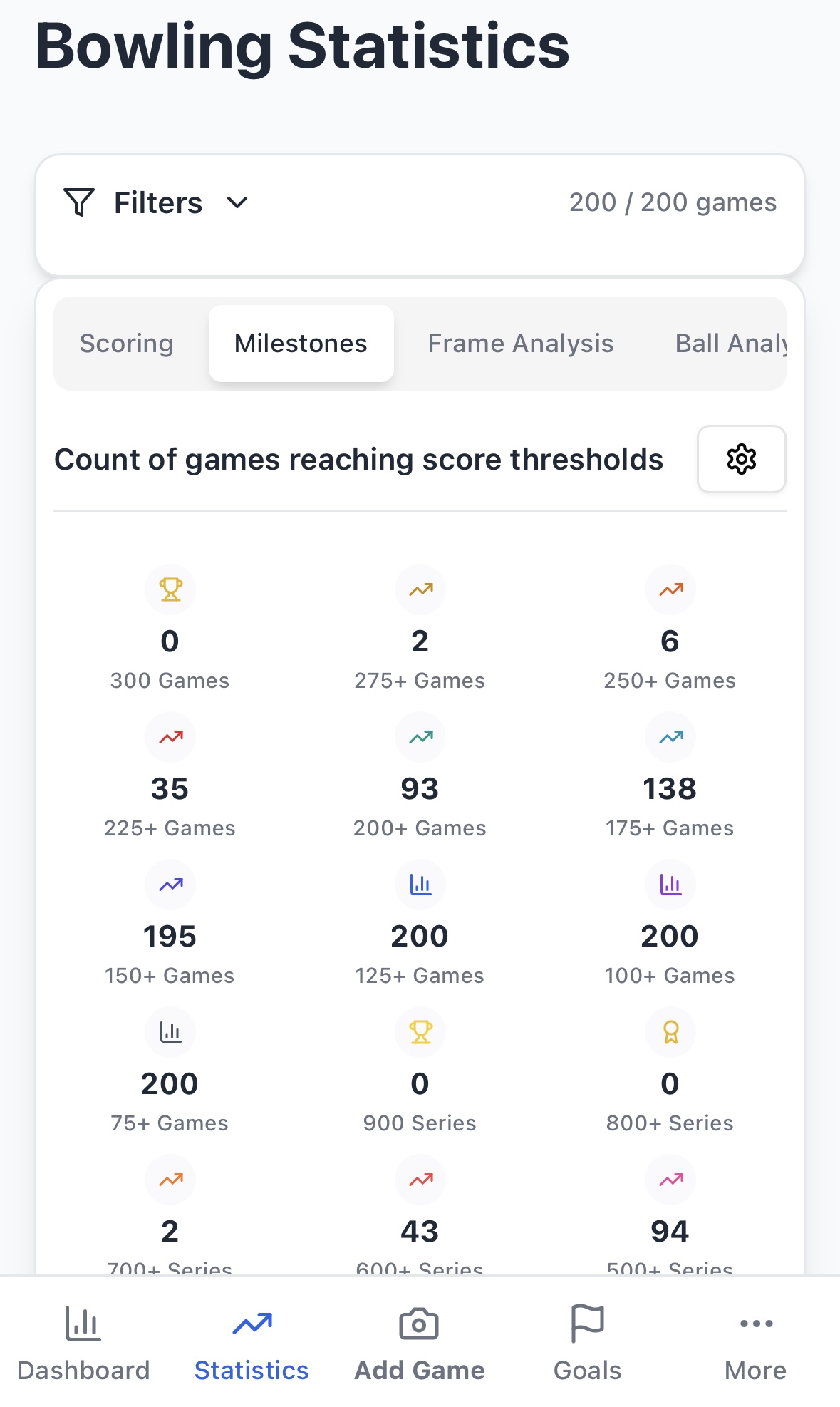Click the trophy icon above 900 Series

click(x=420, y=1032)
